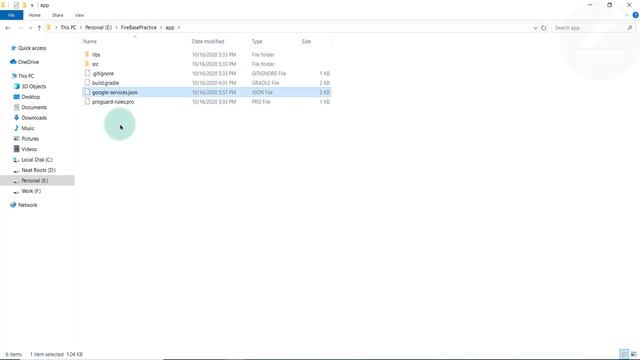
Task: Select the build.gradle file name
Action: 106,83
